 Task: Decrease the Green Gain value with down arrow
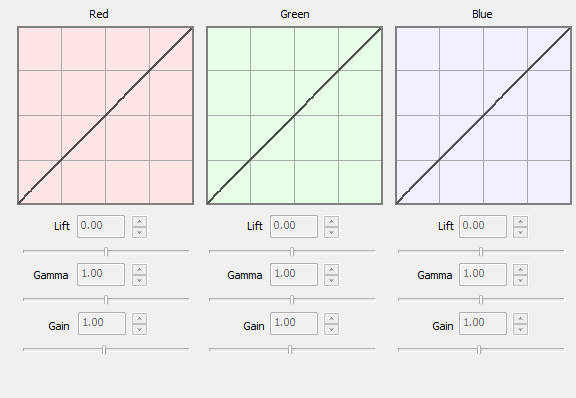click(332, 330)
